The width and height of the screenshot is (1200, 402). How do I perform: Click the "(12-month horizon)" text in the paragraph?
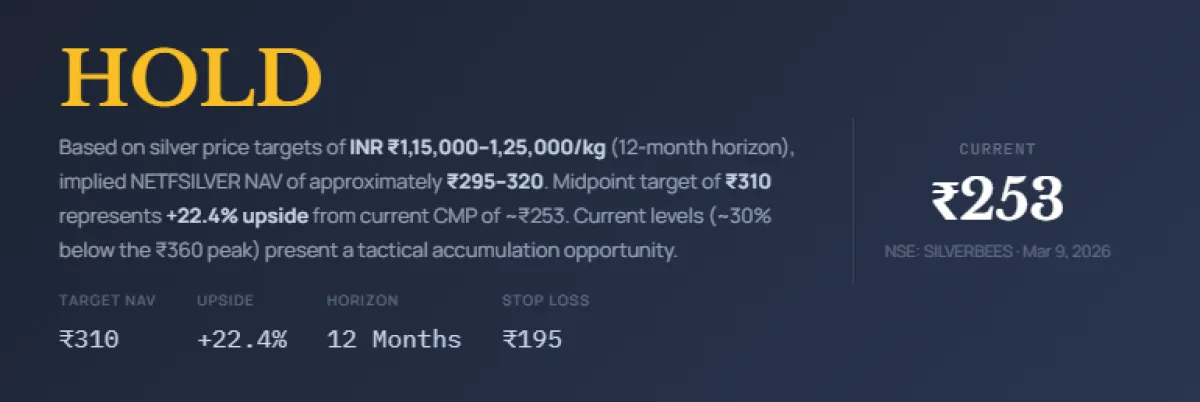point(702,148)
